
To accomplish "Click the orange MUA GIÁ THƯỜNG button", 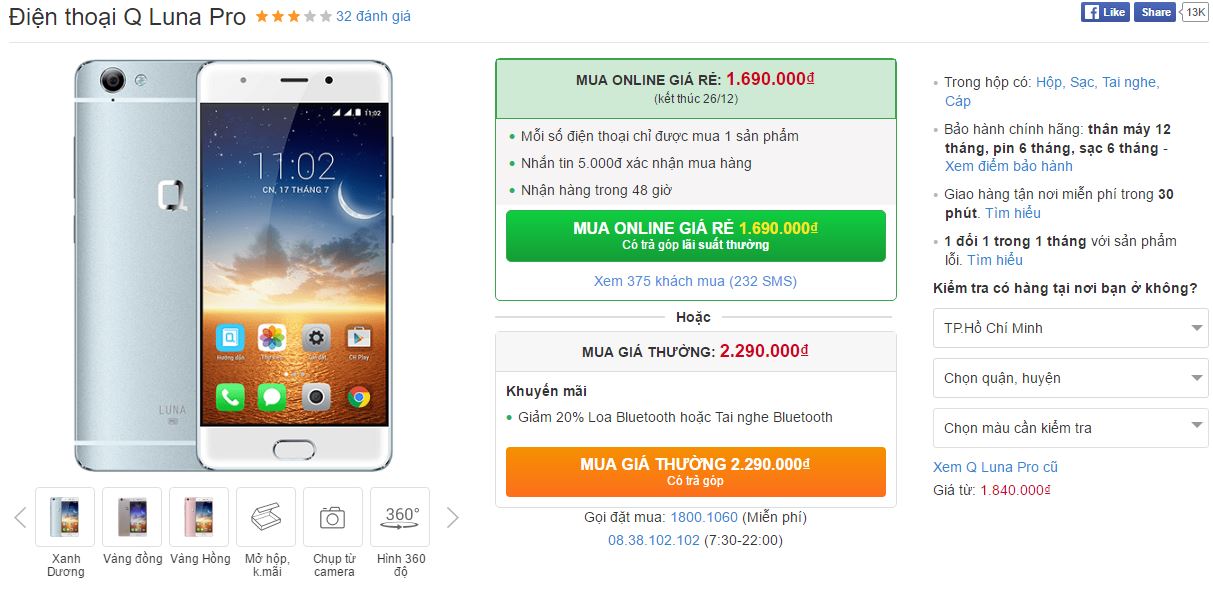I will click(x=696, y=472).
